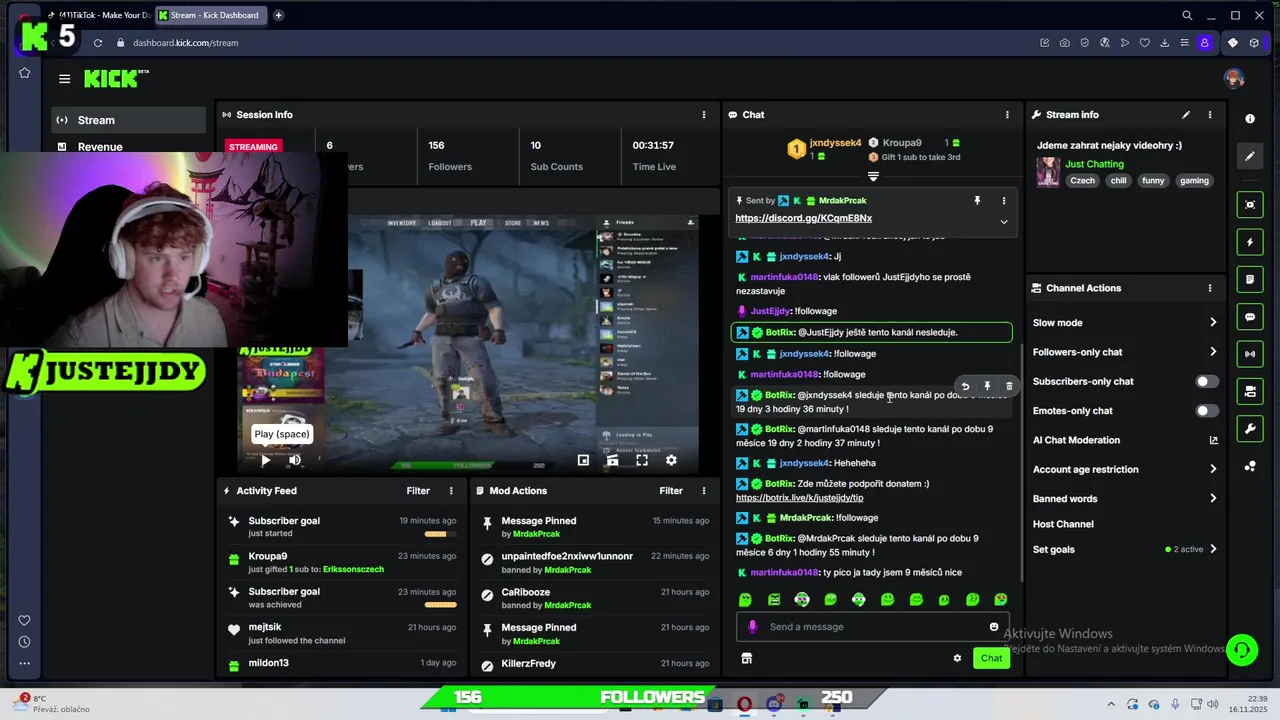Expand Slow mode options

1213,323
